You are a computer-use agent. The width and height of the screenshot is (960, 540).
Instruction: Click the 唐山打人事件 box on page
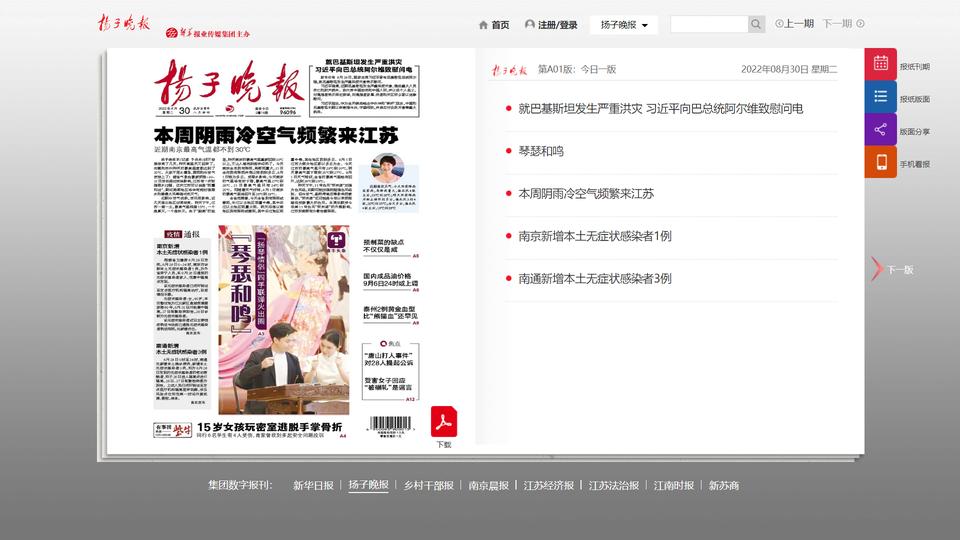point(390,371)
